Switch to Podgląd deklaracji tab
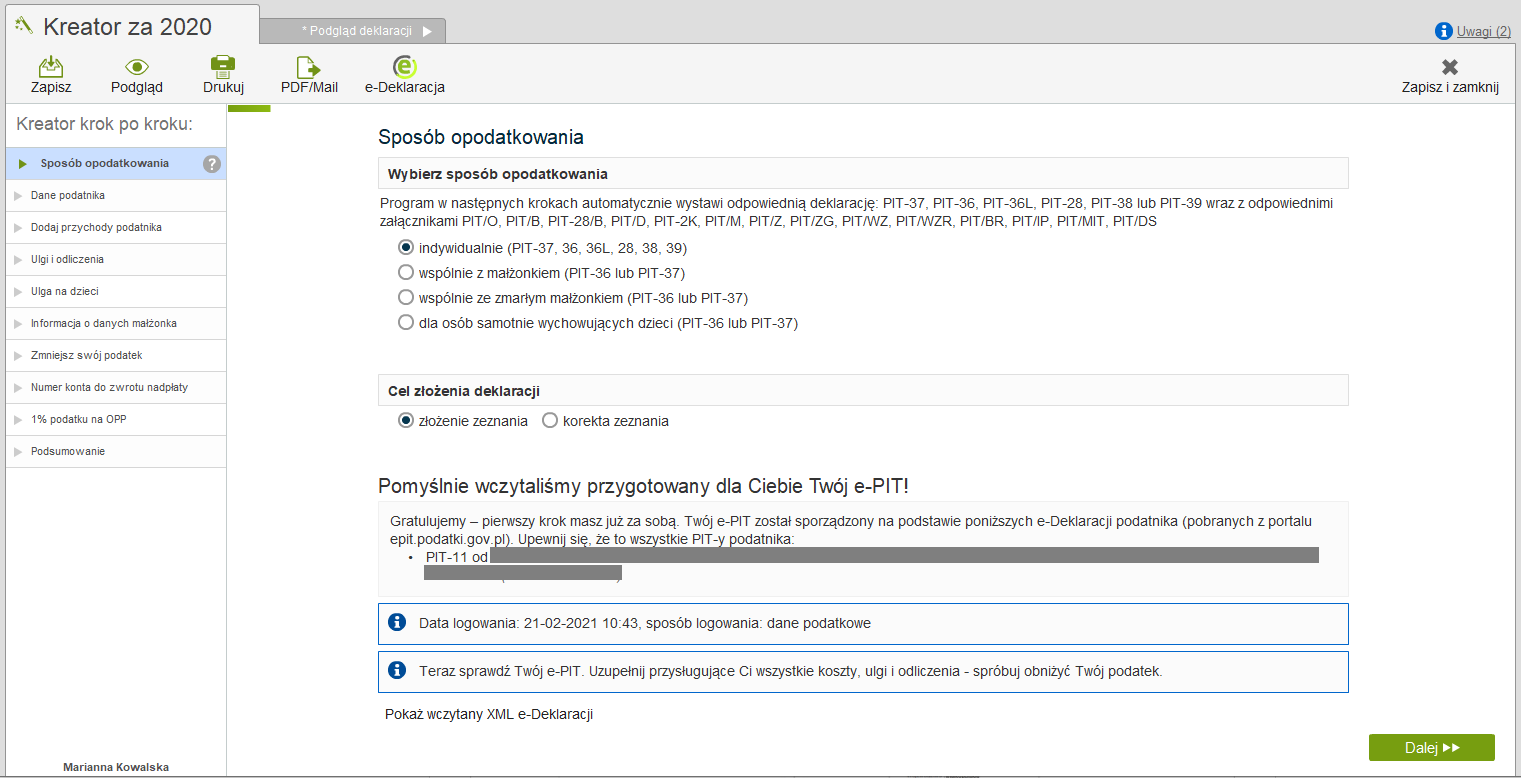The image size is (1521, 778). (x=357, y=31)
